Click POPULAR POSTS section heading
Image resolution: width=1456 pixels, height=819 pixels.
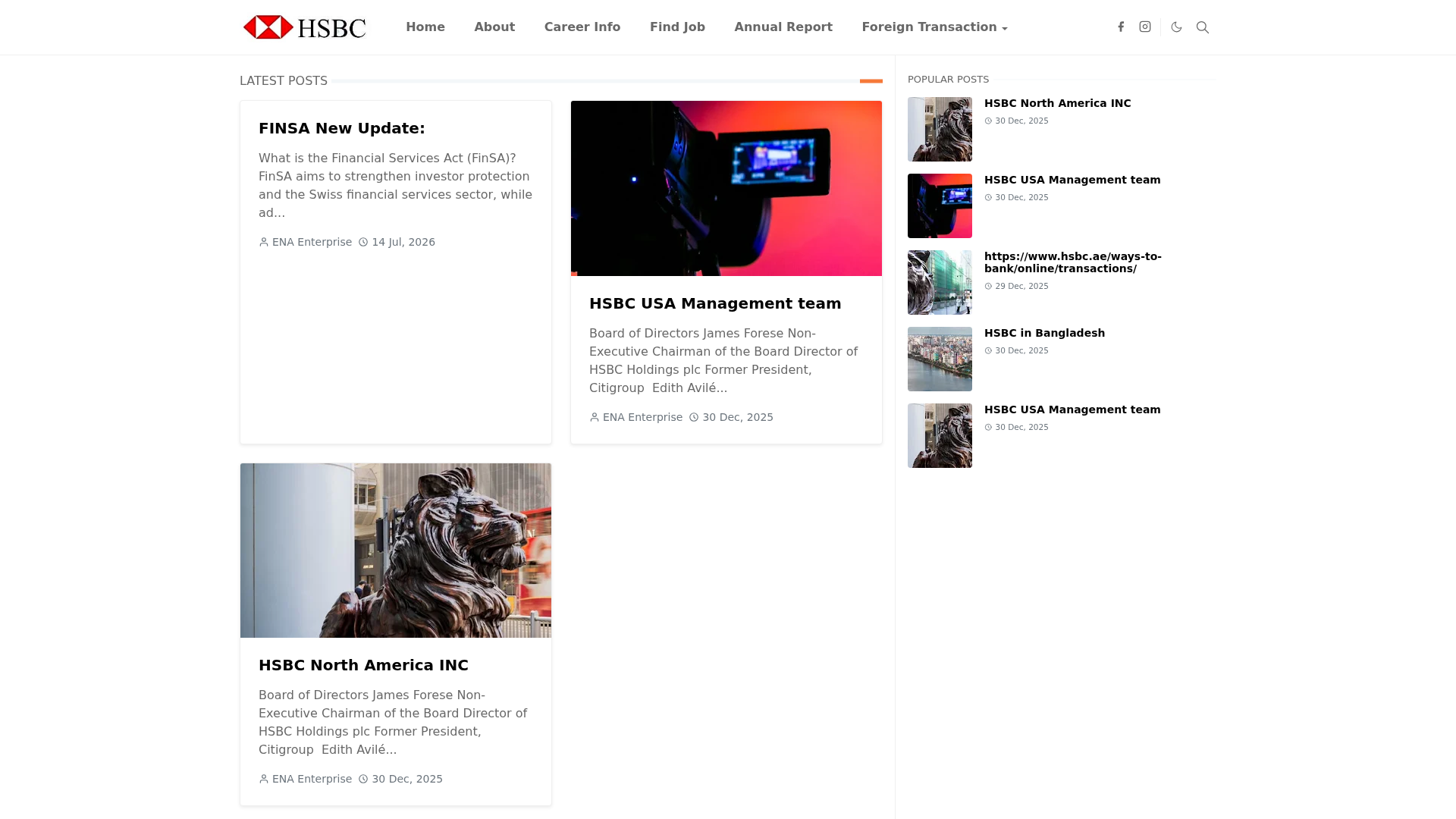click(948, 80)
